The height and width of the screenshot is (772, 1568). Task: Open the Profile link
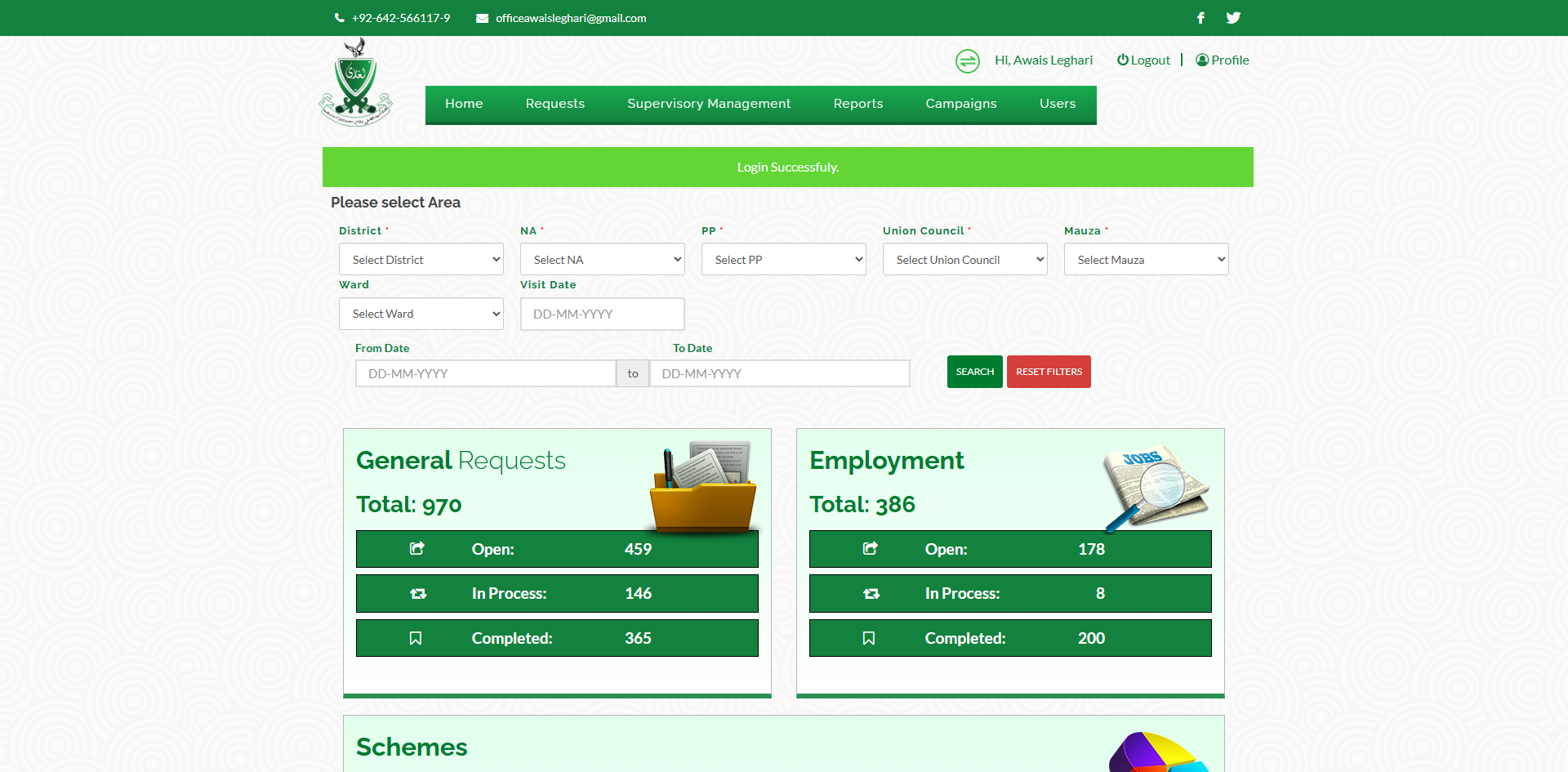coord(1223,60)
